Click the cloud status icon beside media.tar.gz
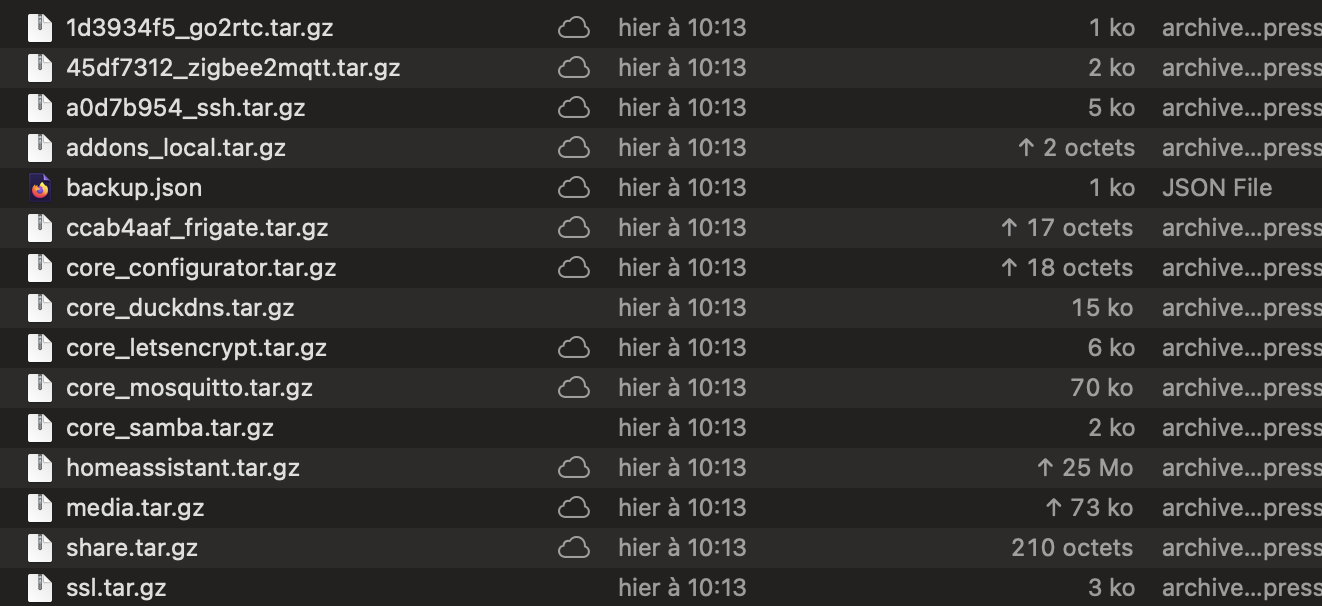This screenshot has width=1322, height=606. coord(573,508)
